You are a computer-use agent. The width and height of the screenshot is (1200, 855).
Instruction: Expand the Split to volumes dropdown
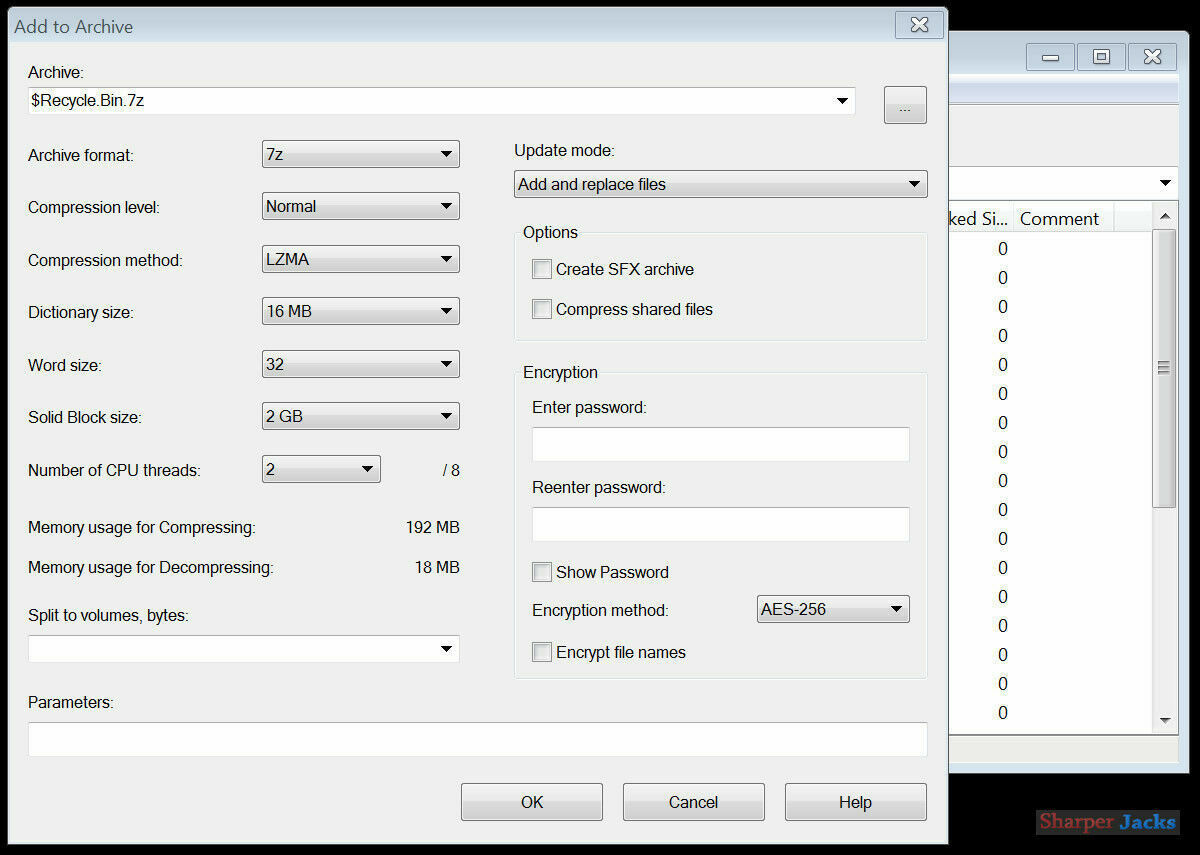446,649
